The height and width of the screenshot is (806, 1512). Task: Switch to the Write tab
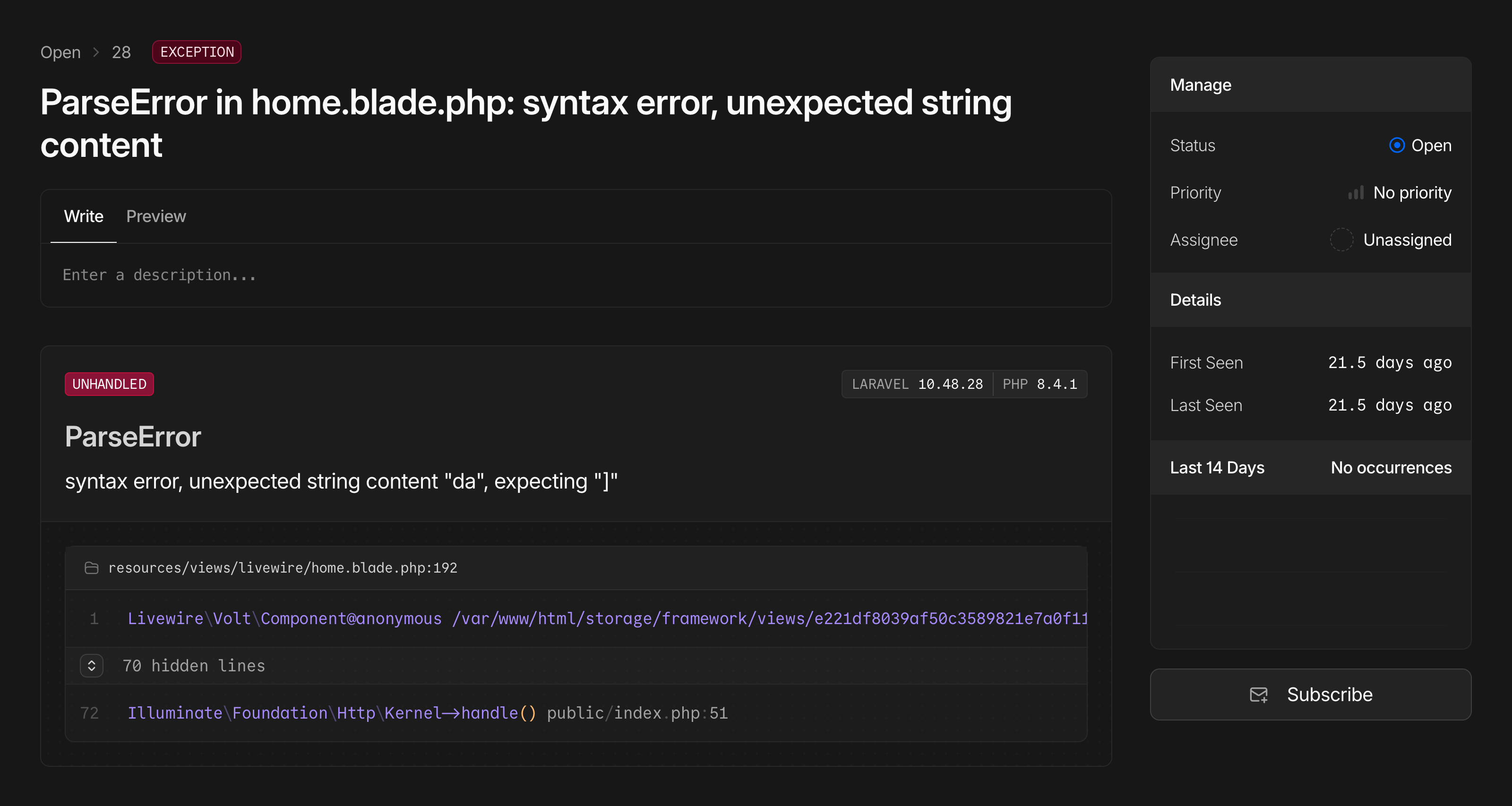[83, 216]
